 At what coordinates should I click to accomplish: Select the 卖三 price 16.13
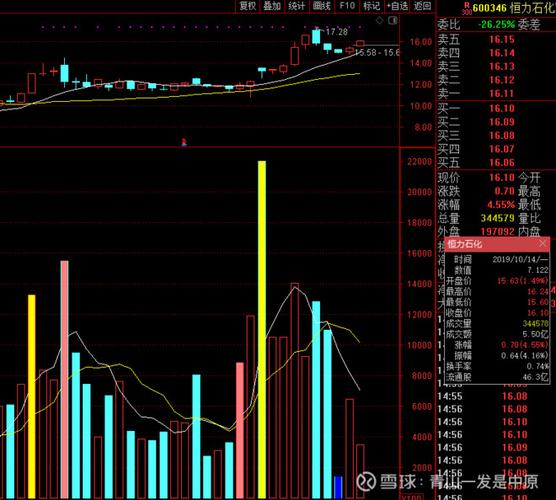point(501,66)
